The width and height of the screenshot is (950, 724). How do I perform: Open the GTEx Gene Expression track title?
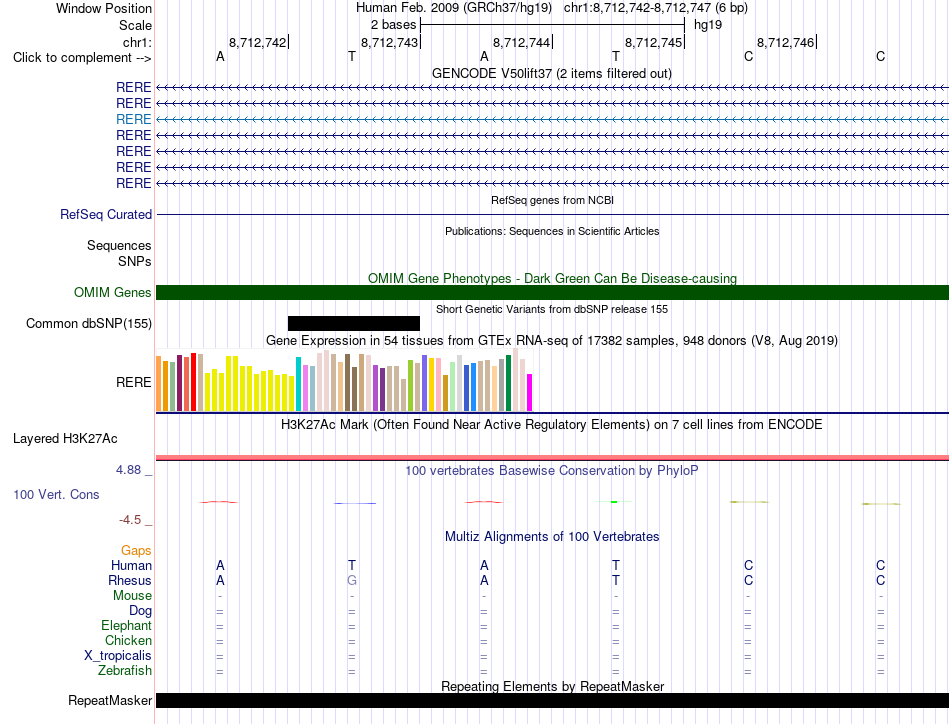pyautogui.click(x=552, y=340)
